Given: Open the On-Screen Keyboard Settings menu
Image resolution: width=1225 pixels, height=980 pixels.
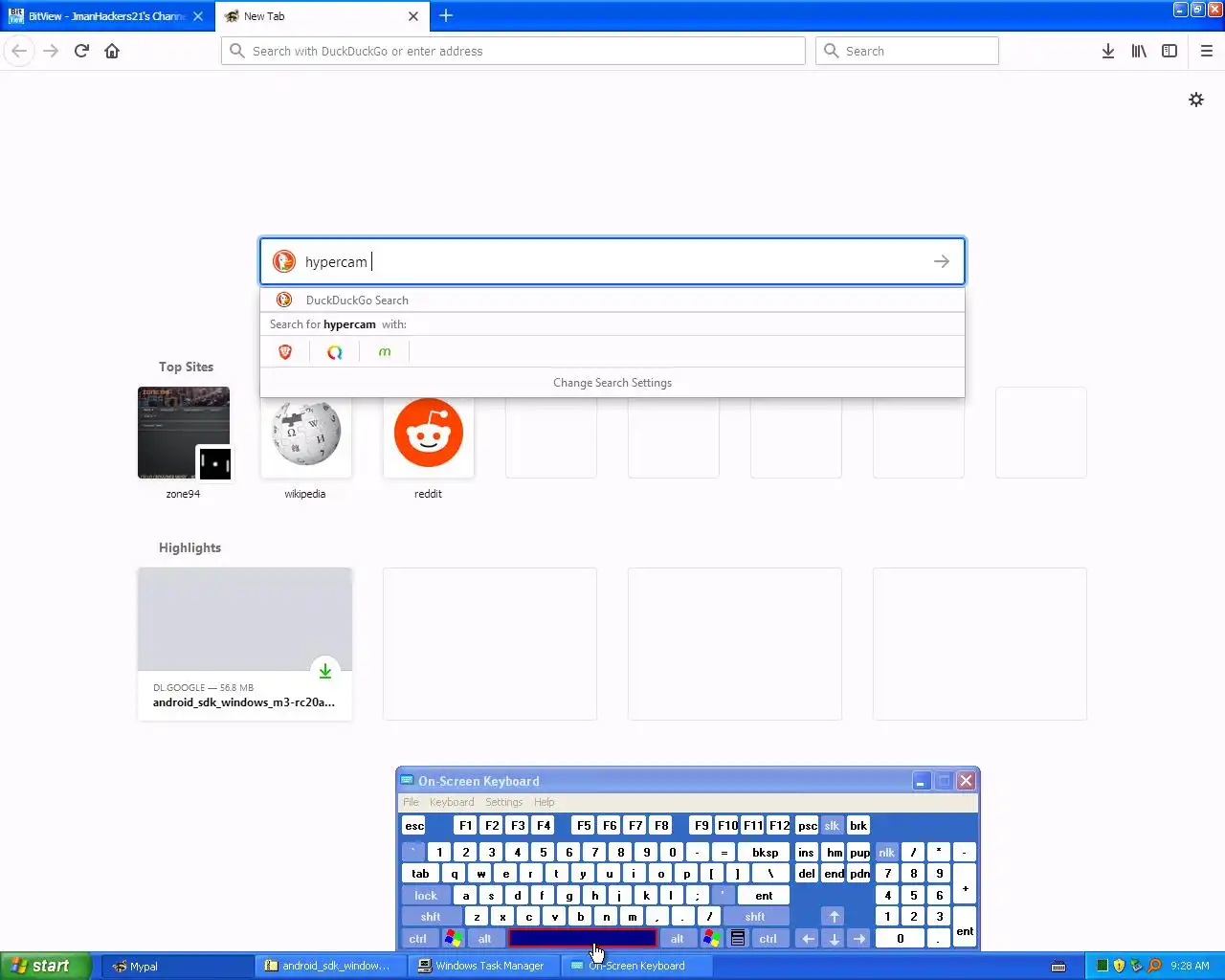Looking at the screenshot, I should pos(503,802).
